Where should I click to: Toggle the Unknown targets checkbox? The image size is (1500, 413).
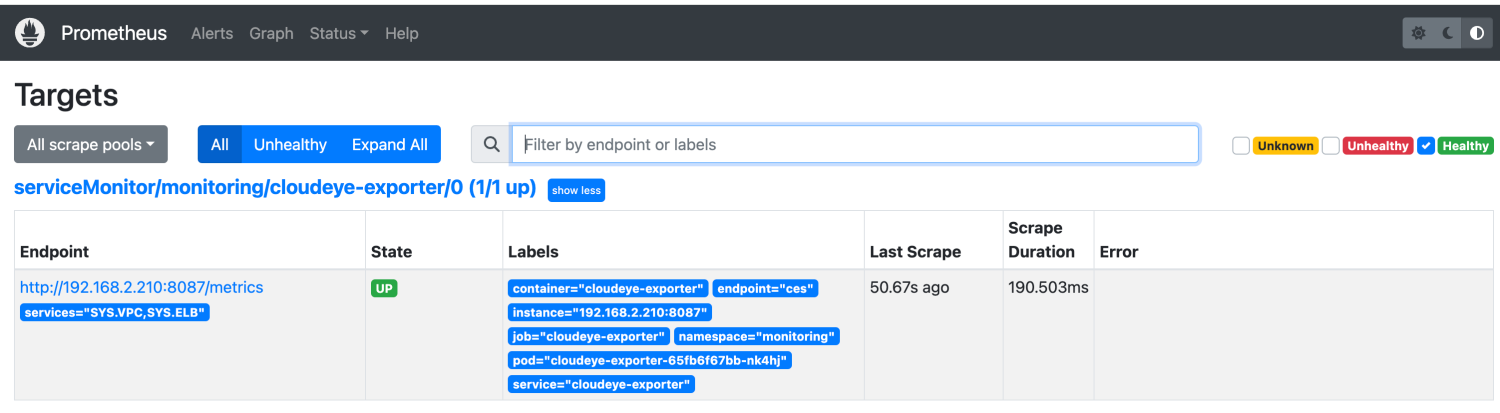tap(1241, 146)
